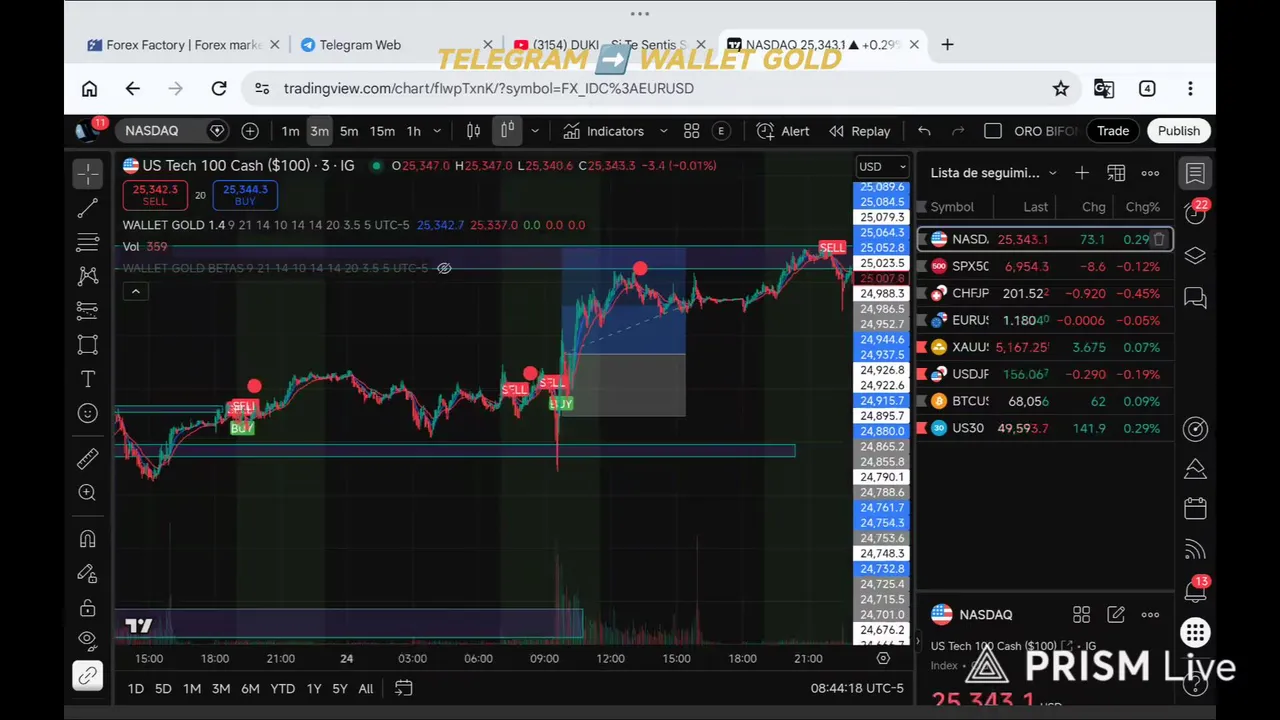Image resolution: width=1280 pixels, height=720 pixels.
Task: Remove NASDAQ row with trash icon
Action: [x=1159, y=240]
